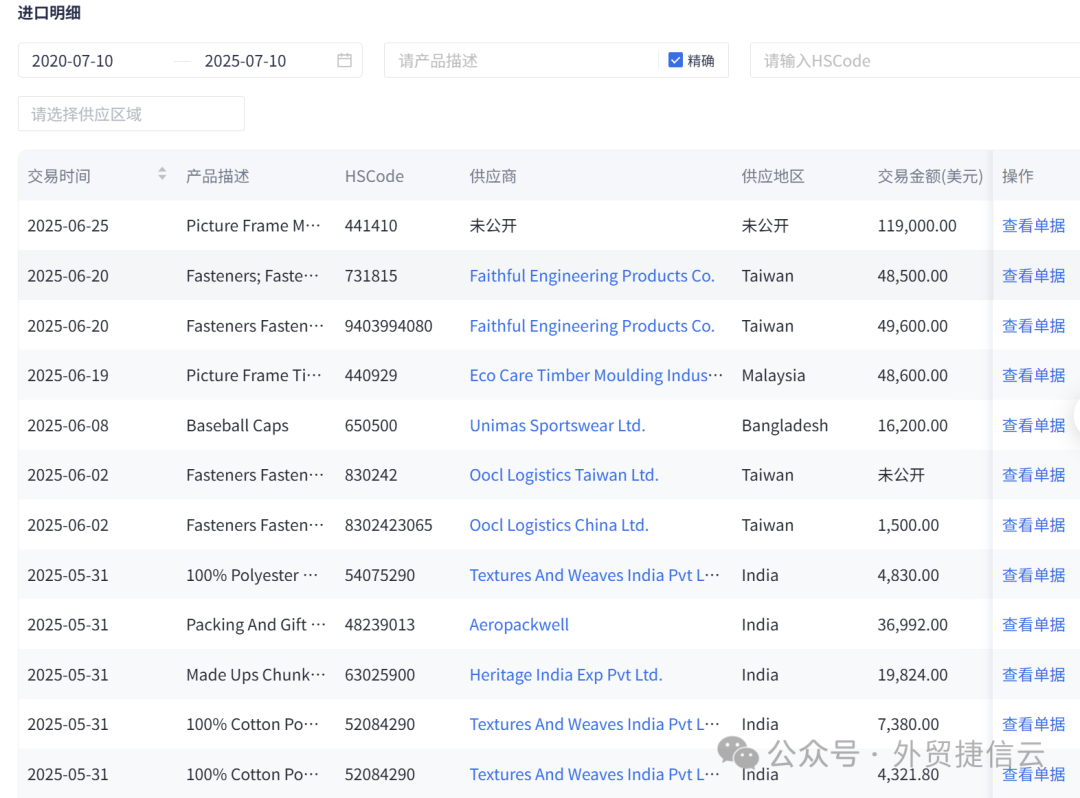
Task: Open Oocl Logistics China Ltd. link
Action: pyautogui.click(x=559, y=525)
